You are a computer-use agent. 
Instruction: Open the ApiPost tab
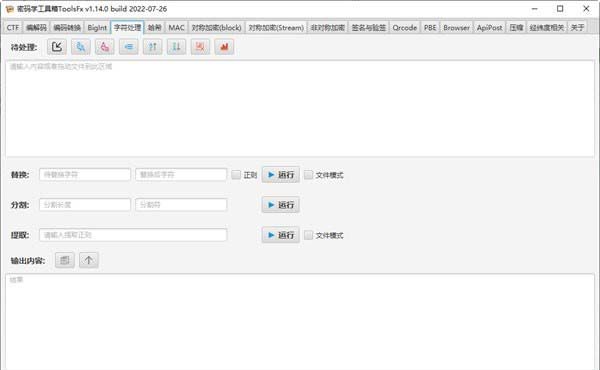tap(489, 28)
